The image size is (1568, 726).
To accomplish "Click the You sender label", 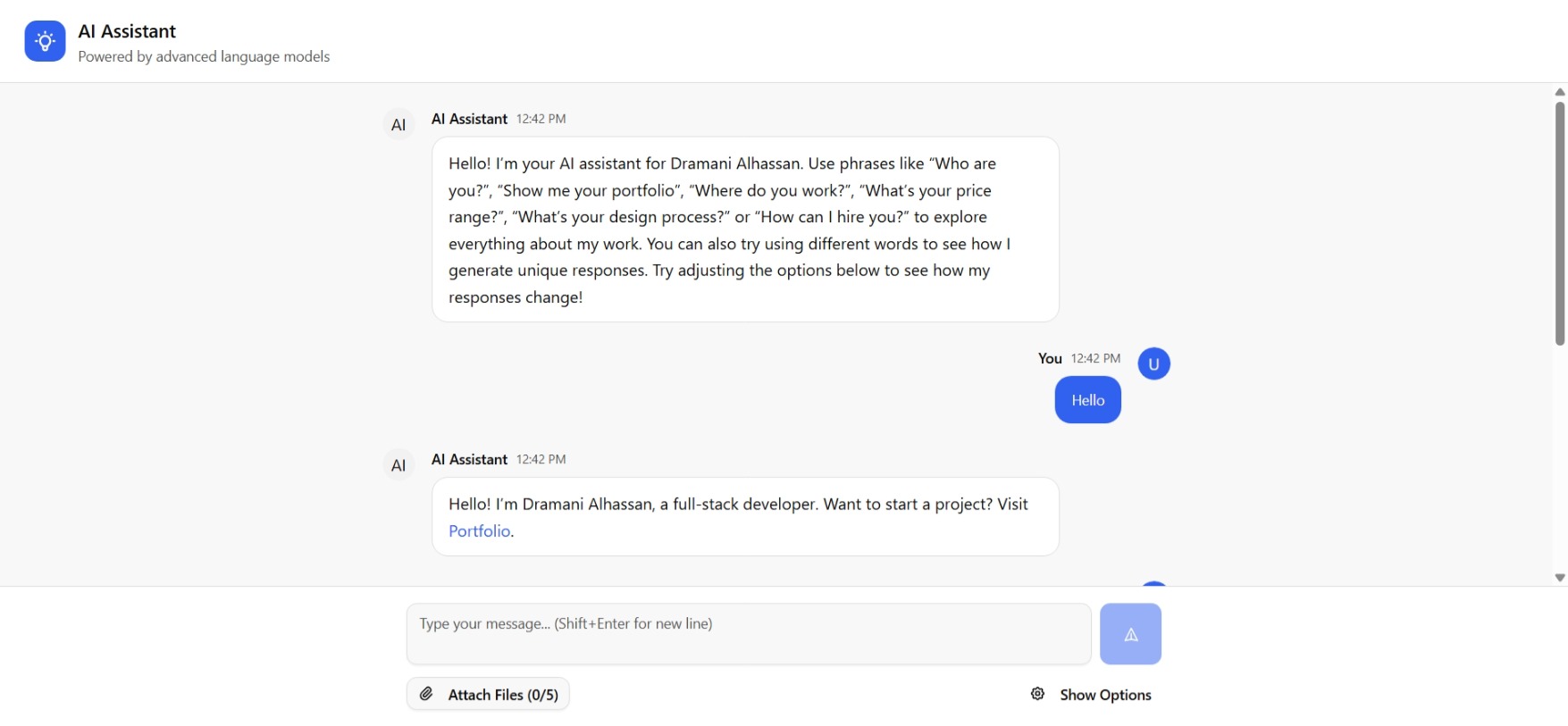I will 1050,358.
